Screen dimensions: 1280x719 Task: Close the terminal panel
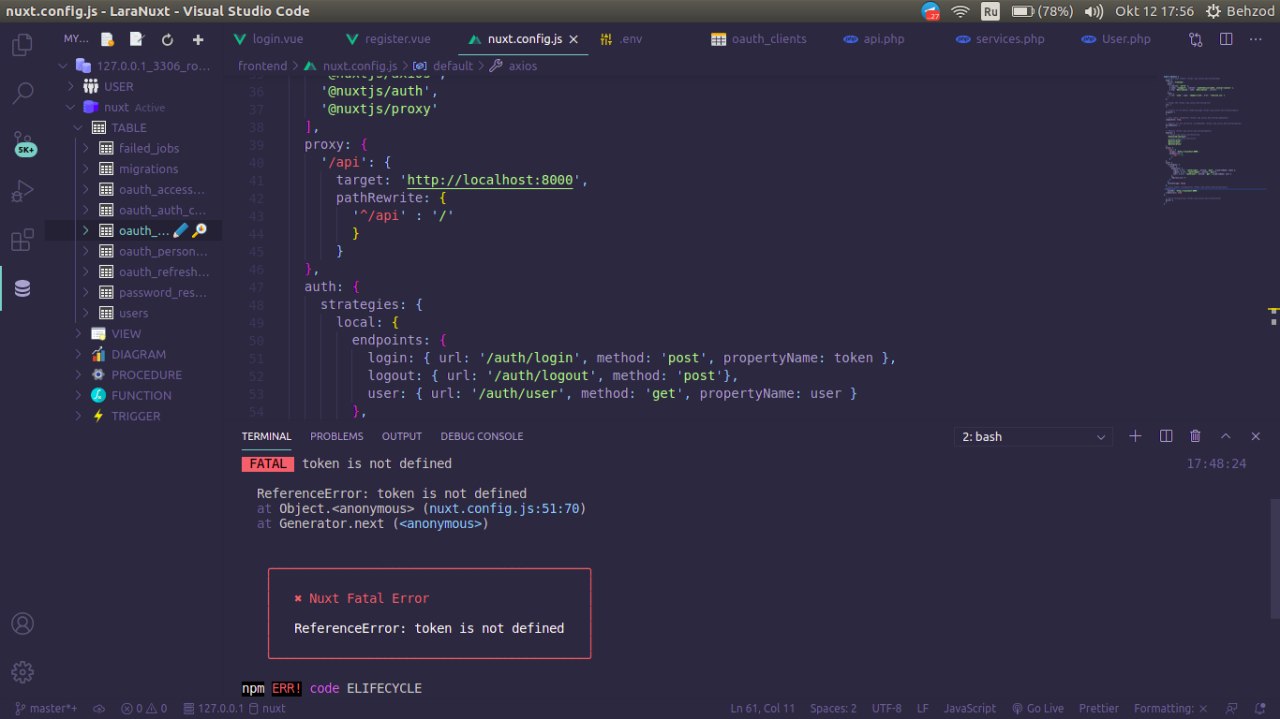[x=1256, y=436]
